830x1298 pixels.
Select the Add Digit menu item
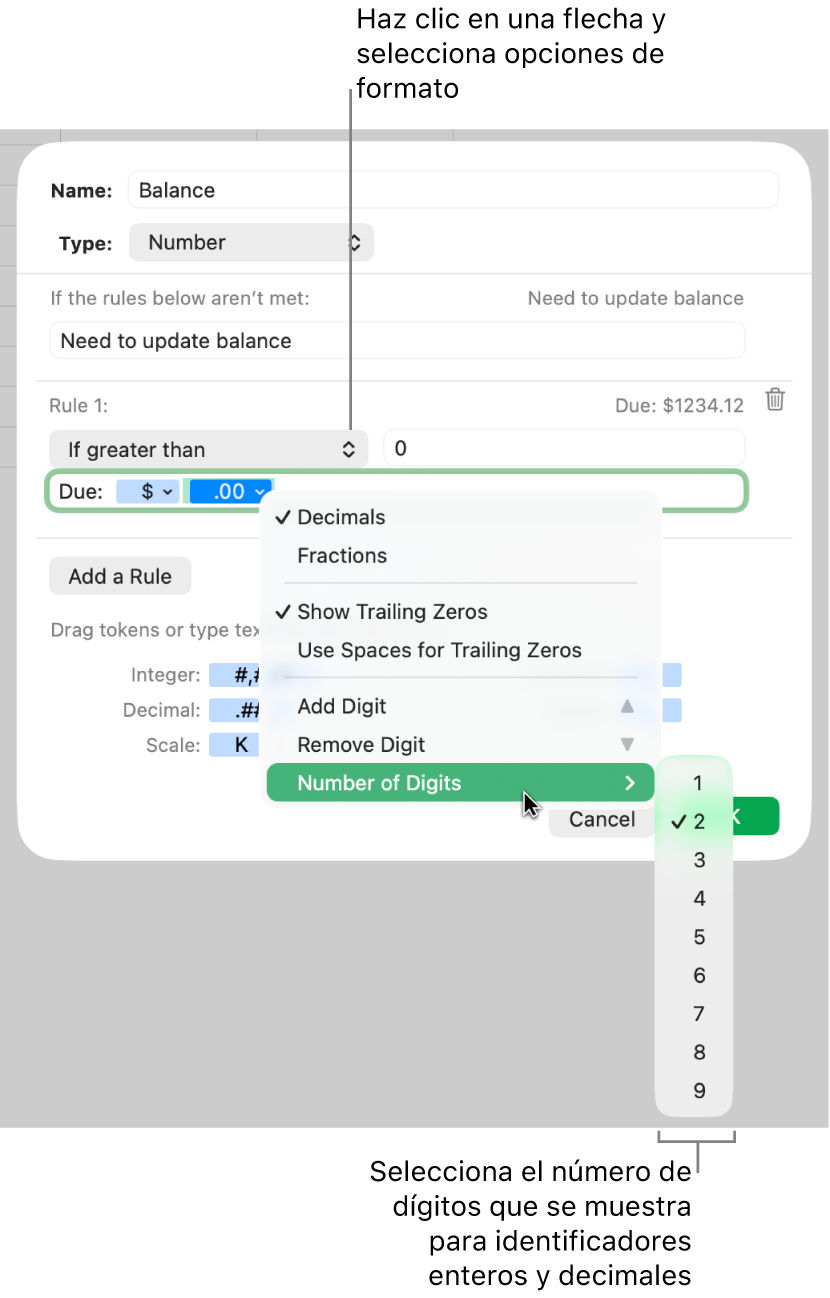[x=341, y=705]
